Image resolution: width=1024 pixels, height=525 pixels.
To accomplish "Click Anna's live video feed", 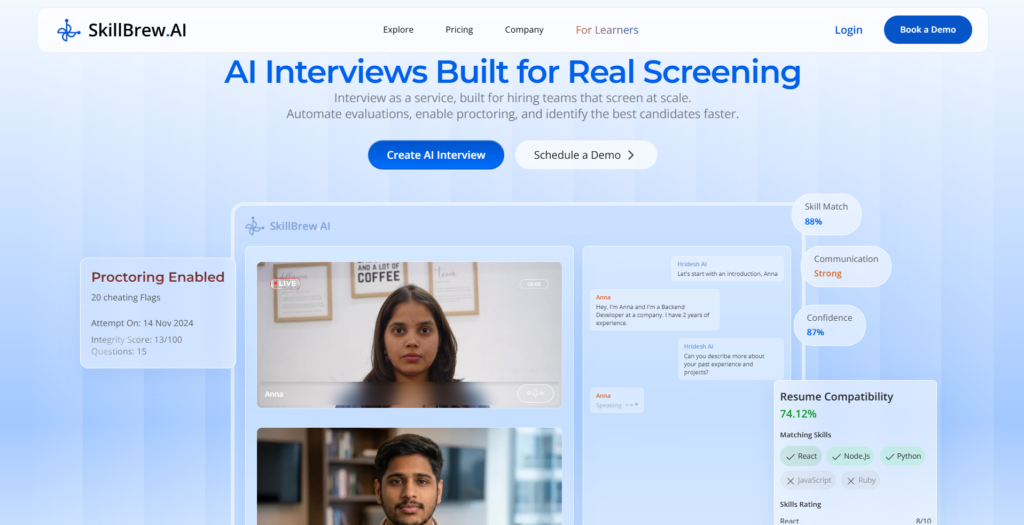I will click(409, 334).
